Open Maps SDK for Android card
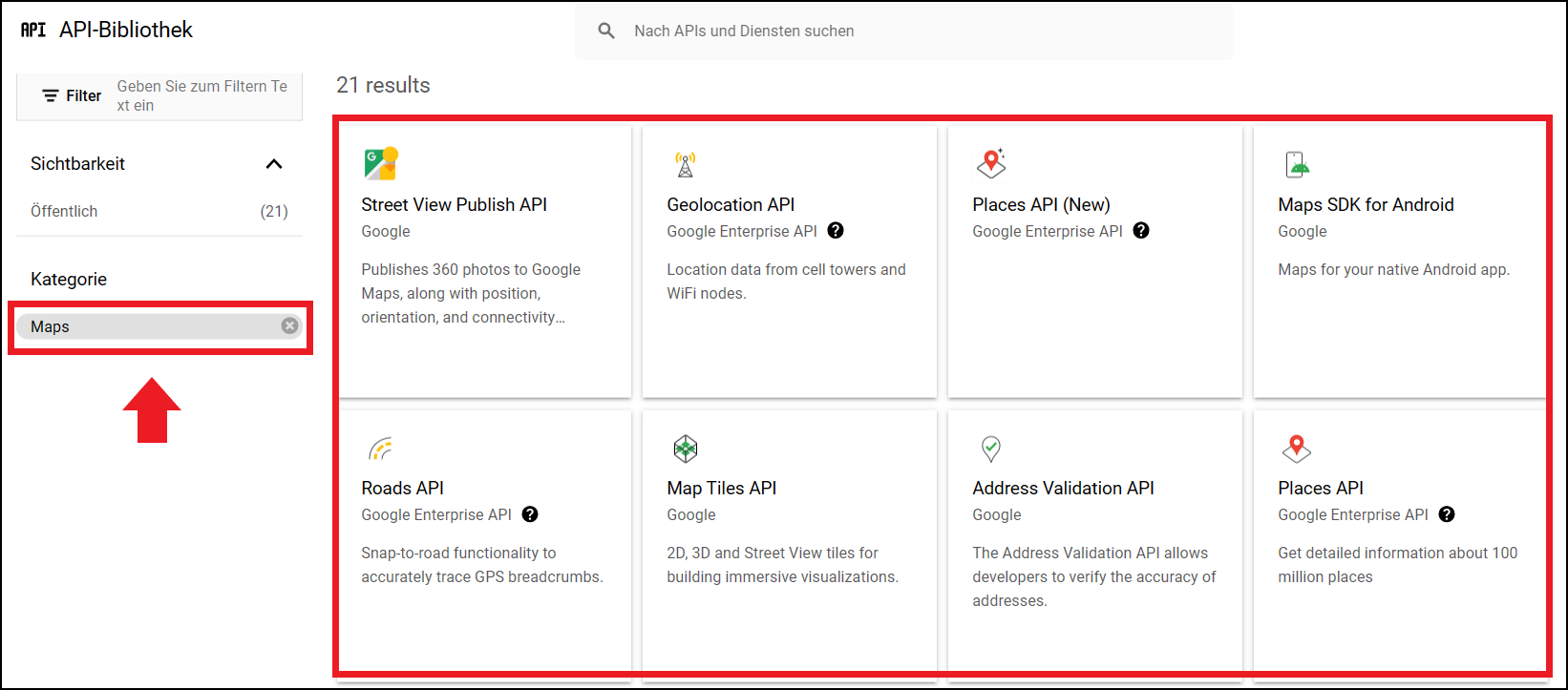The height and width of the screenshot is (690, 1568). tap(1400, 261)
